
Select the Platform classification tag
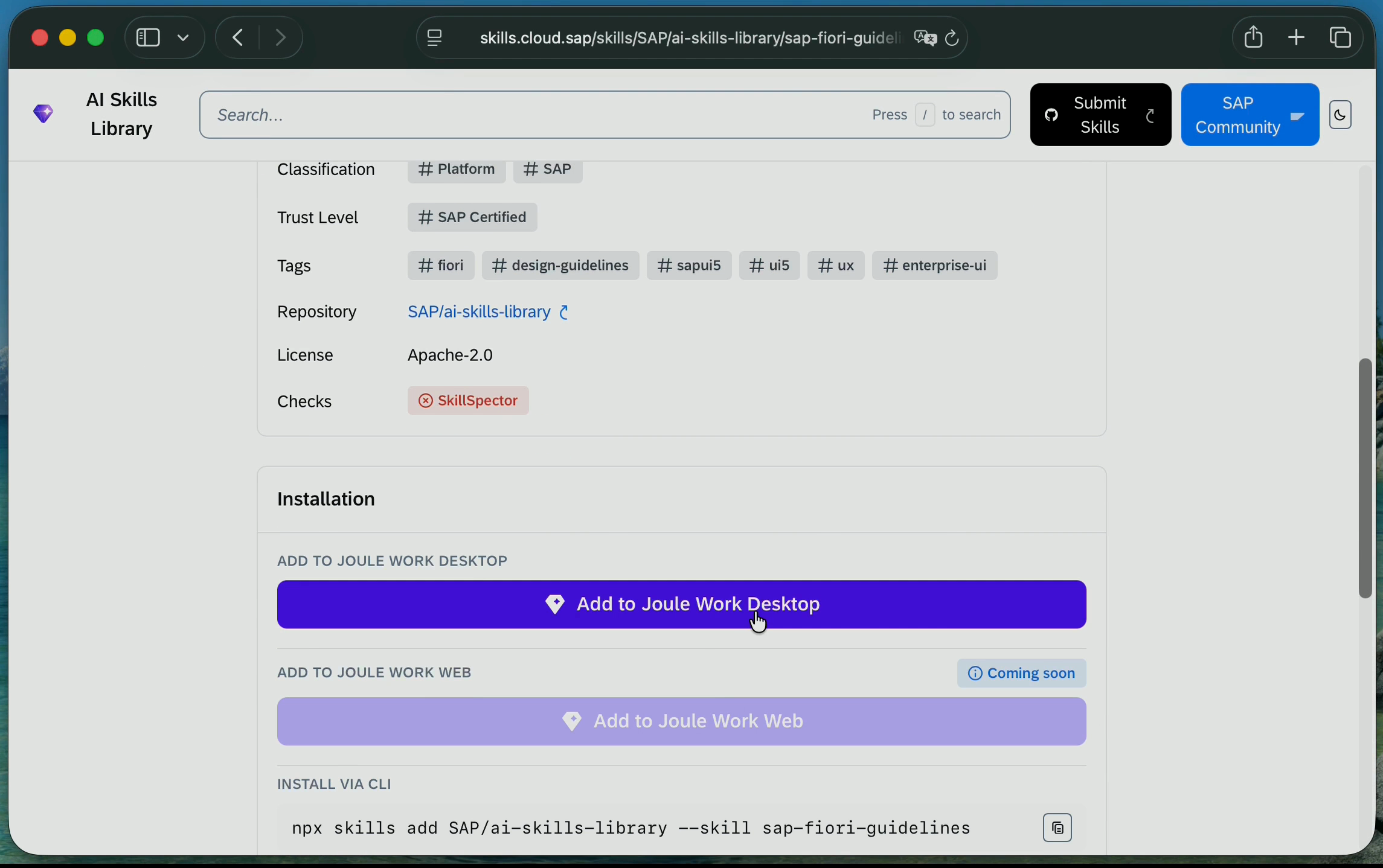[x=457, y=170]
